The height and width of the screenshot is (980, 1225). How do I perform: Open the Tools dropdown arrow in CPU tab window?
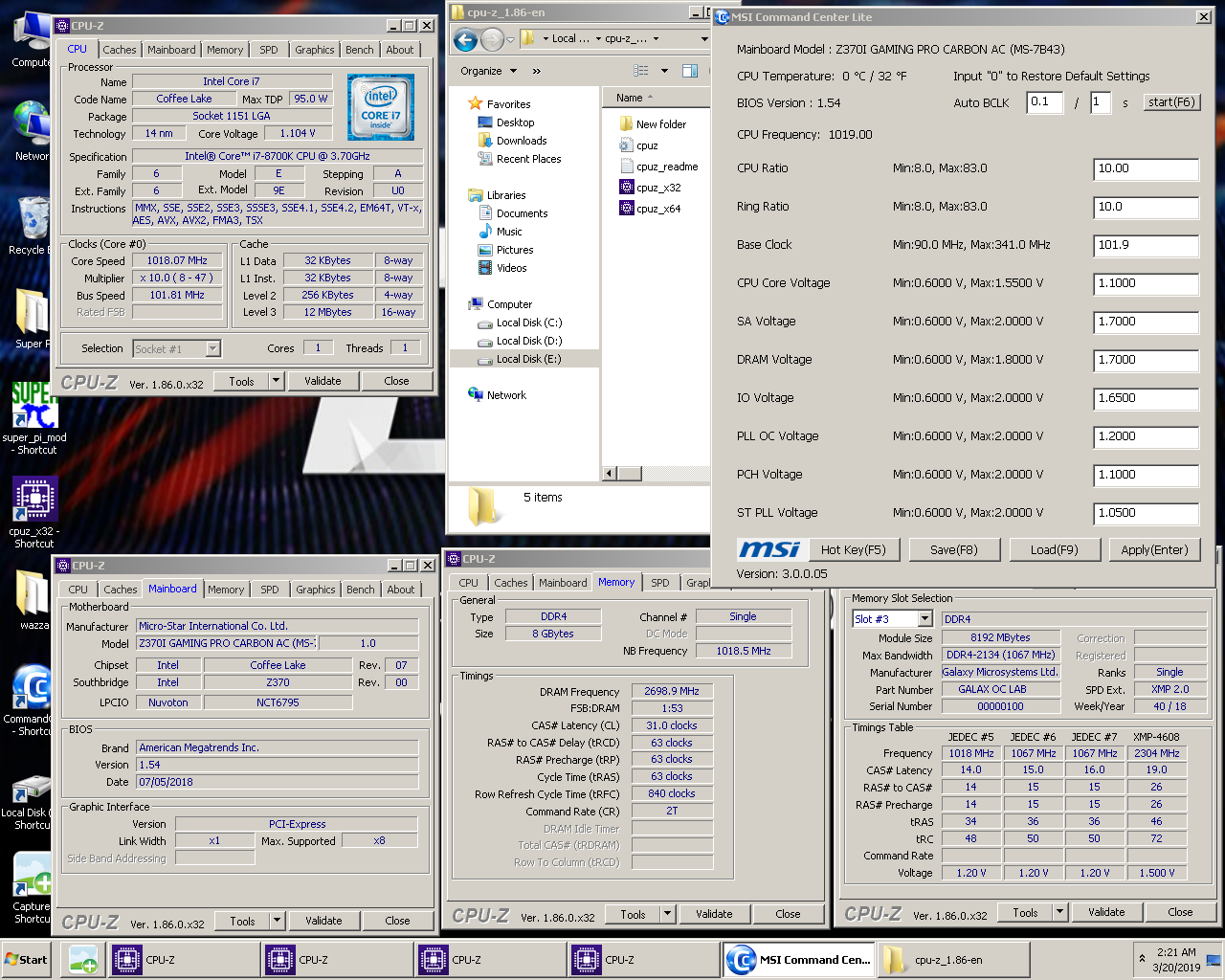pyautogui.click(x=276, y=381)
